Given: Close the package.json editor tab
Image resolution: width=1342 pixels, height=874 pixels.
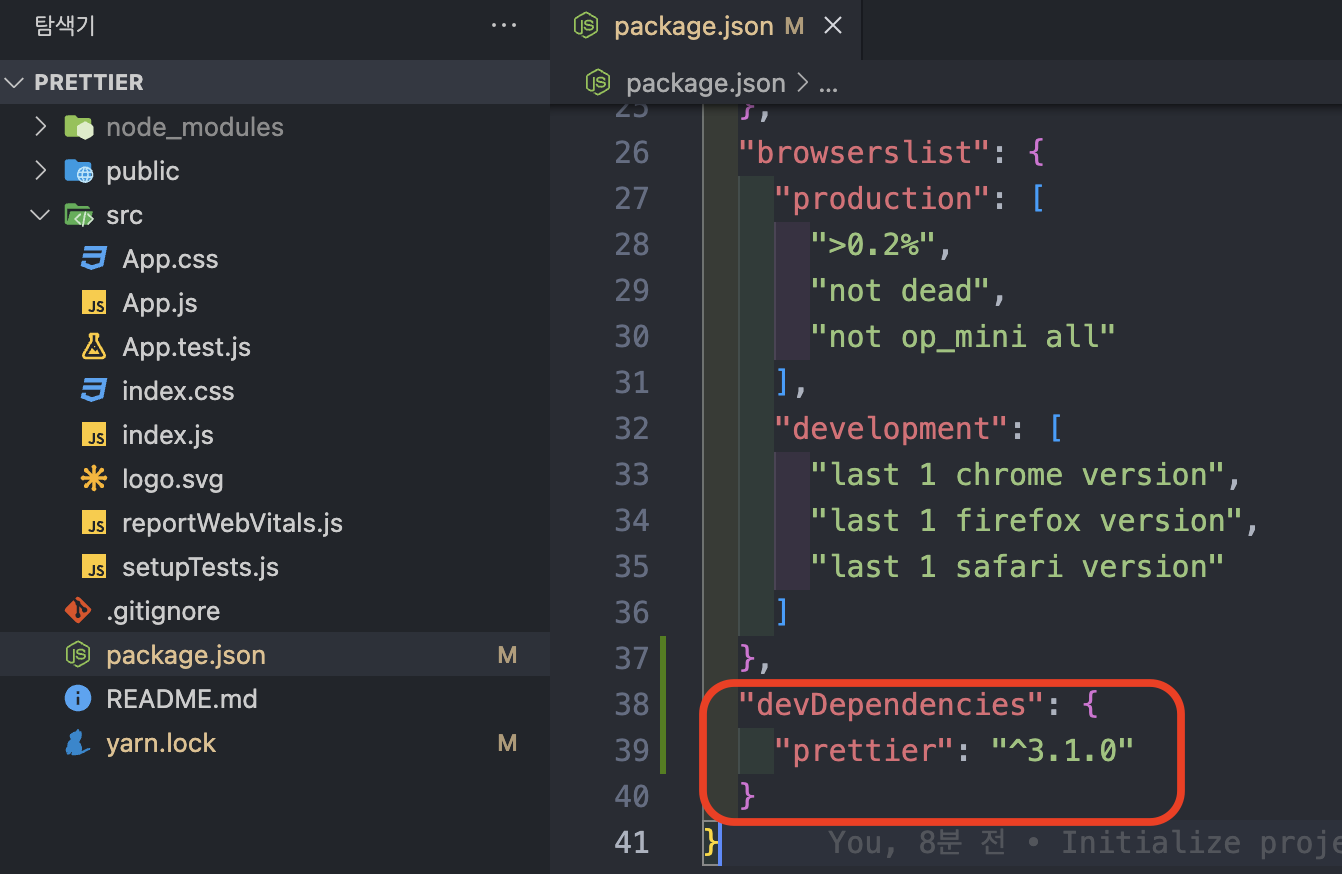Looking at the screenshot, I should [832, 27].
